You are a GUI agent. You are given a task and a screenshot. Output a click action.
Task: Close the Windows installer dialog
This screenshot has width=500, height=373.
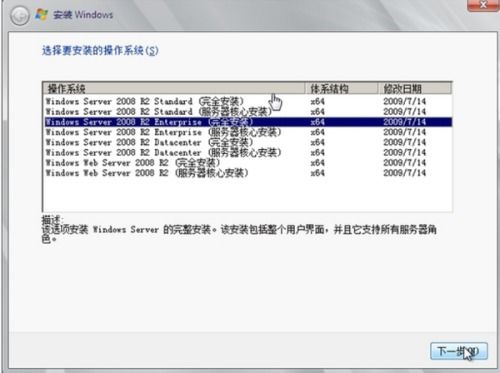(483, 5)
